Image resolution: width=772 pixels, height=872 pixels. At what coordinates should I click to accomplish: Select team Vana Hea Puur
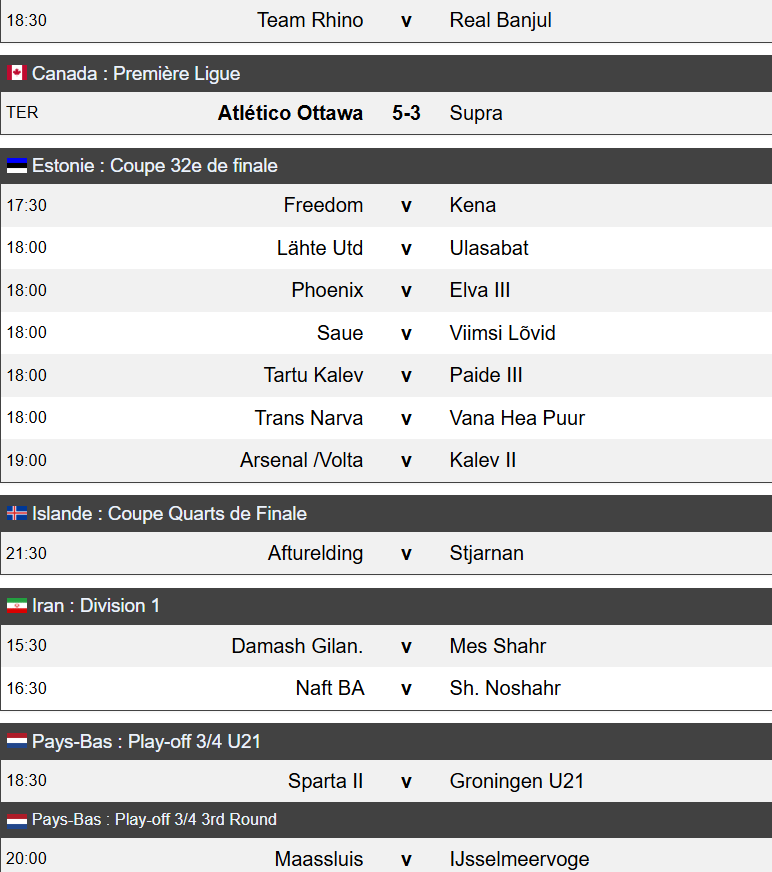pyautogui.click(x=517, y=418)
